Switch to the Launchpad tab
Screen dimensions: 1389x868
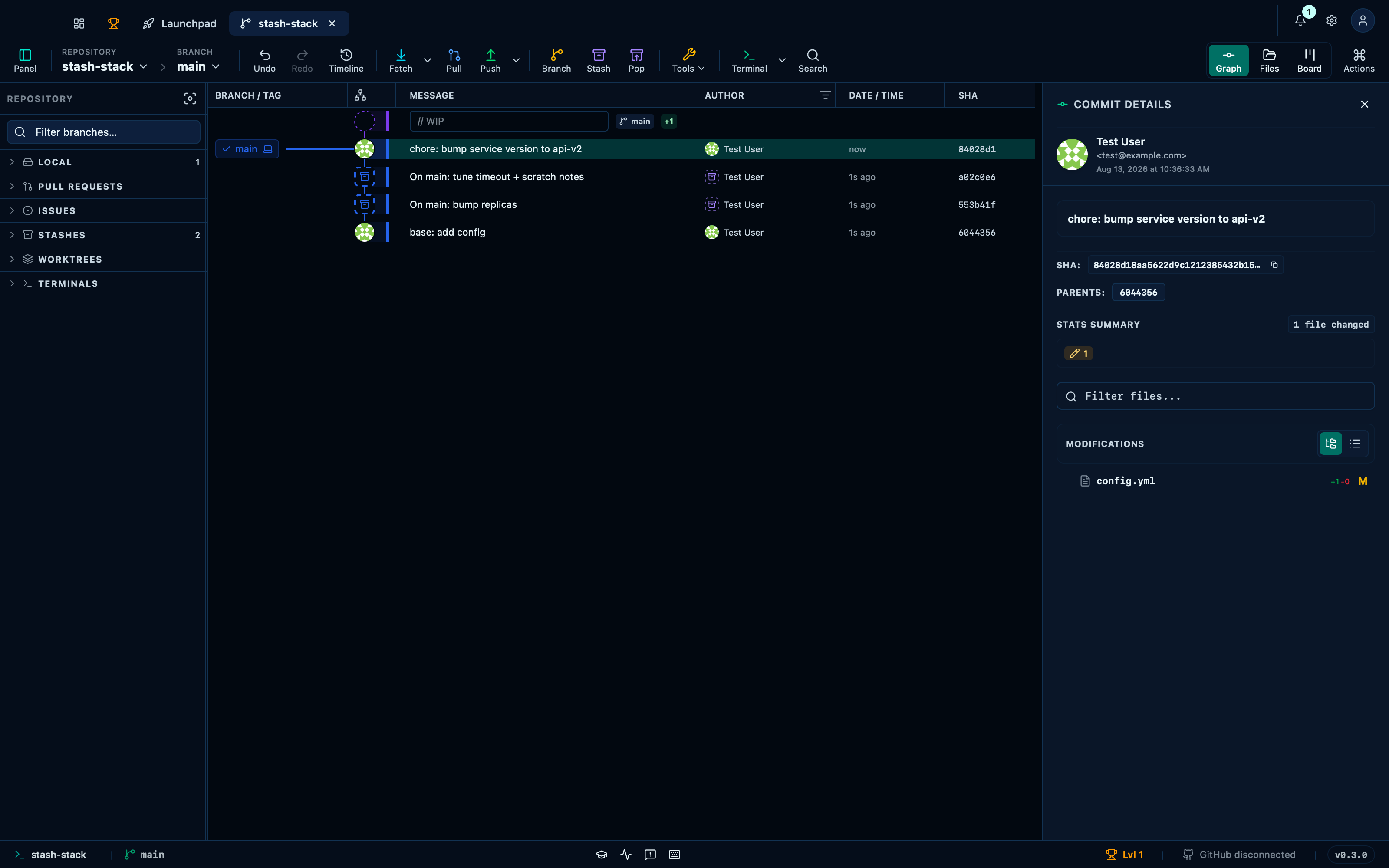coord(180,23)
